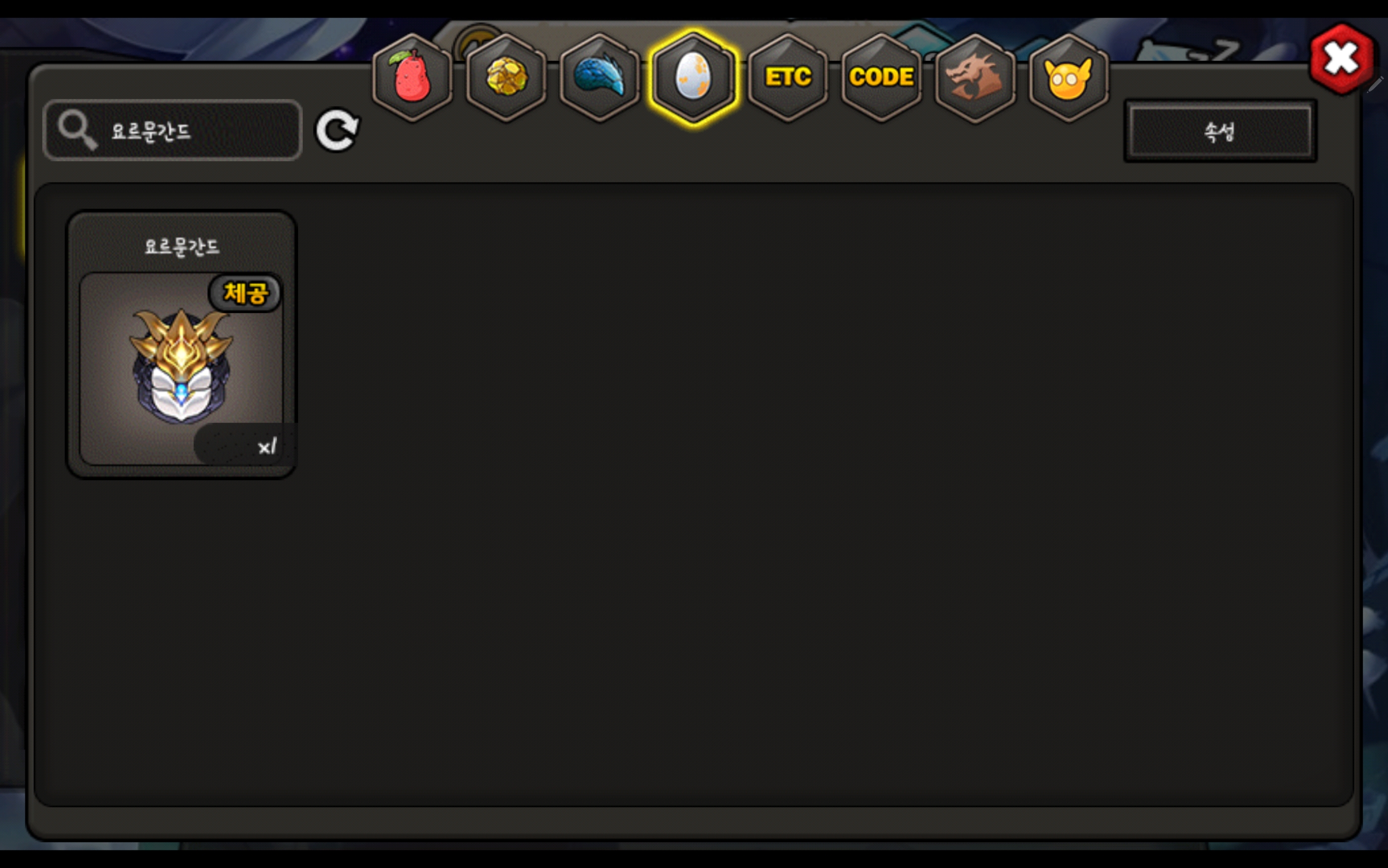Open the brown dragon head tab

click(975, 77)
